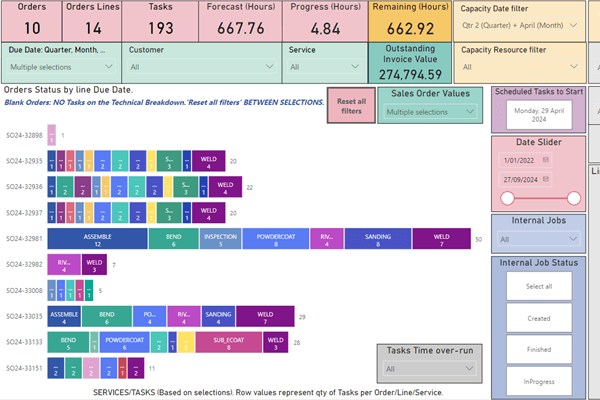Click the Remaining (Hours) KPI card

[x=410, y=20]
